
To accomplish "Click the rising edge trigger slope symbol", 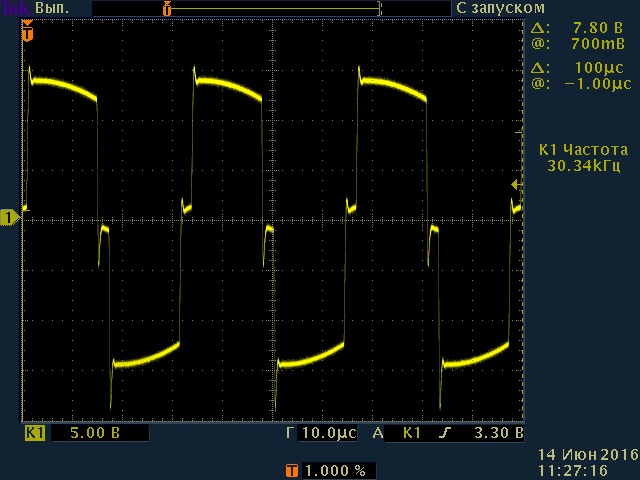I will tap(441, 434).
